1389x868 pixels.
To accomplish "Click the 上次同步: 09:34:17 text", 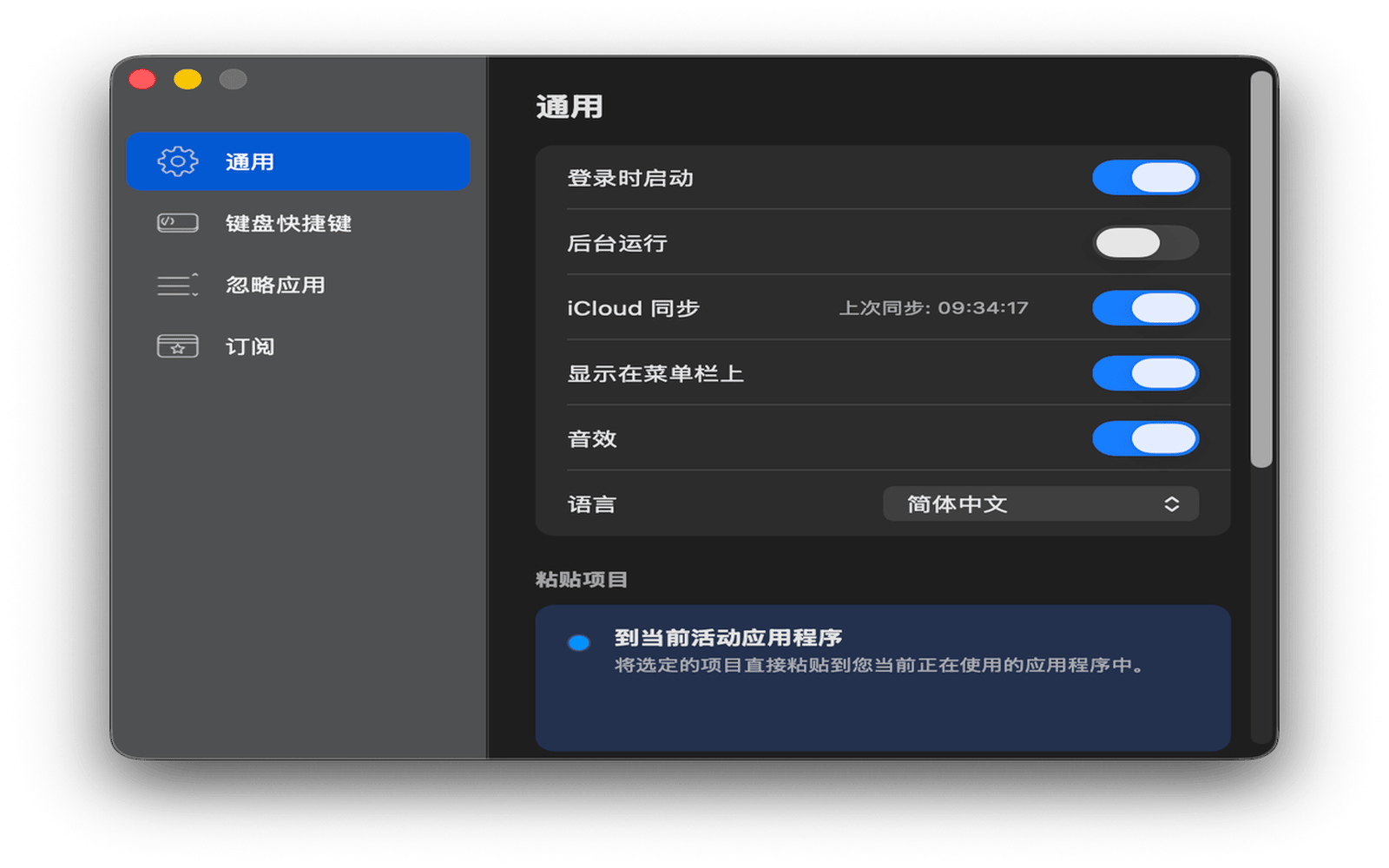I will [x=933, y=308].
